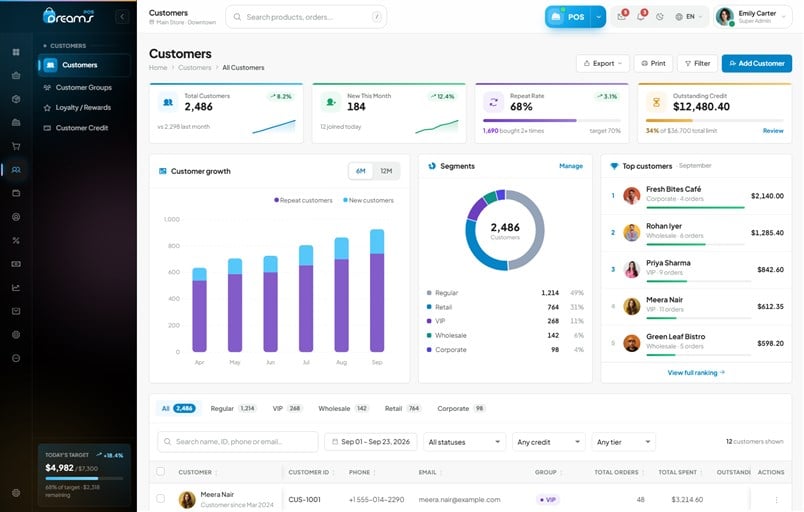Click the Dreams POS logo

(68, 16)
